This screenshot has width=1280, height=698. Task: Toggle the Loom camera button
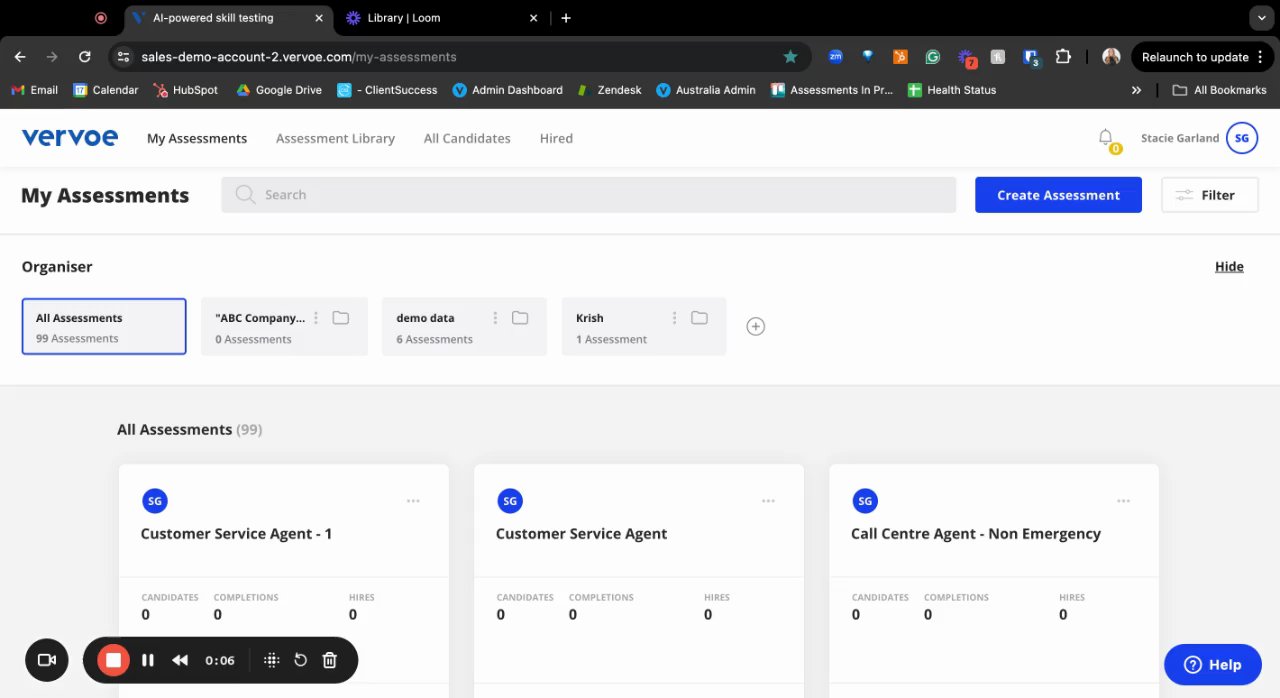[46, 660]
